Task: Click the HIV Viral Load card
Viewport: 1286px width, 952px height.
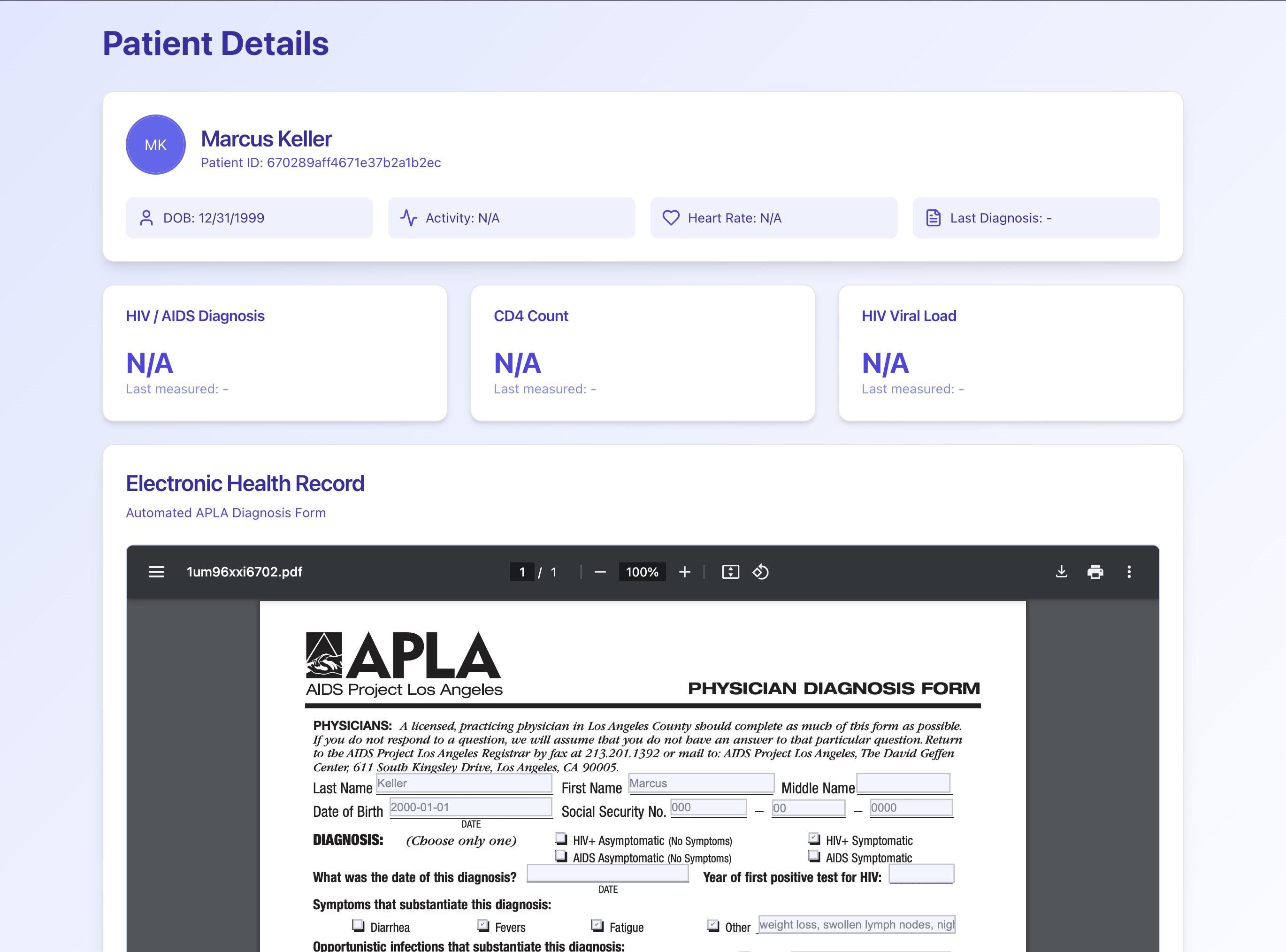Action: click(x=1010, y=353)
